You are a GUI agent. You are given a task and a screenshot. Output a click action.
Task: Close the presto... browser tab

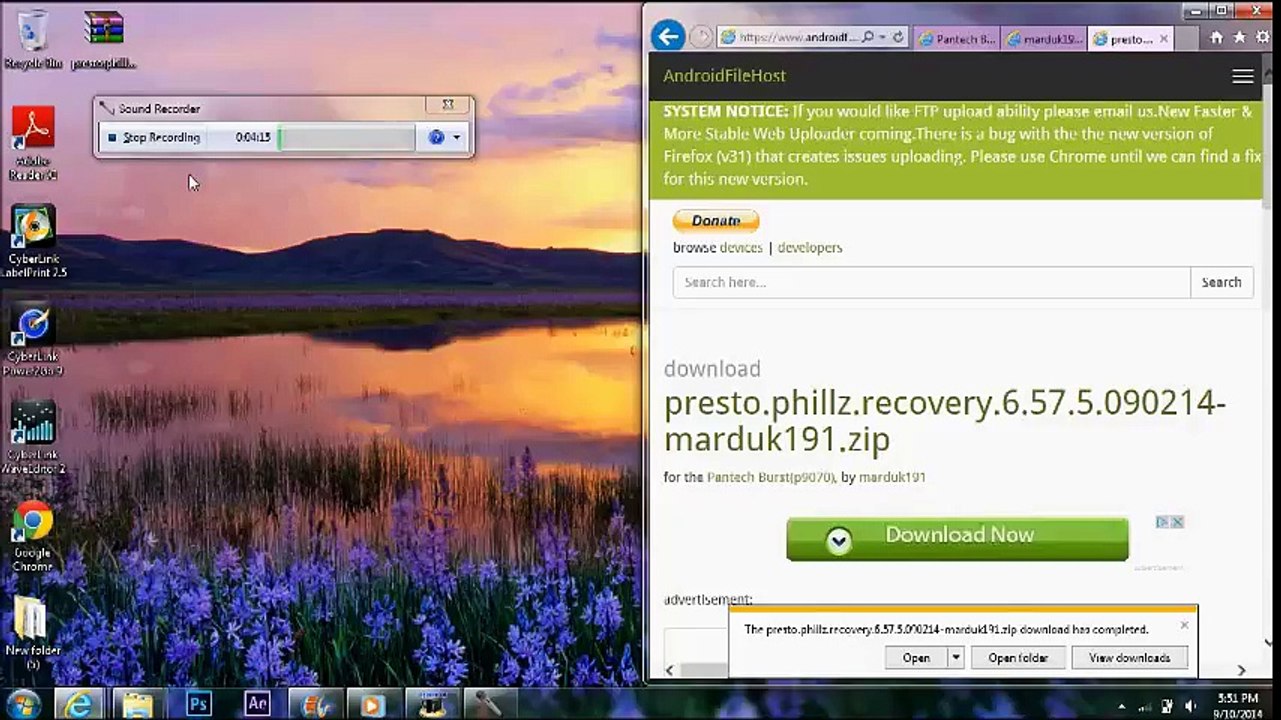coord(1164,39)
